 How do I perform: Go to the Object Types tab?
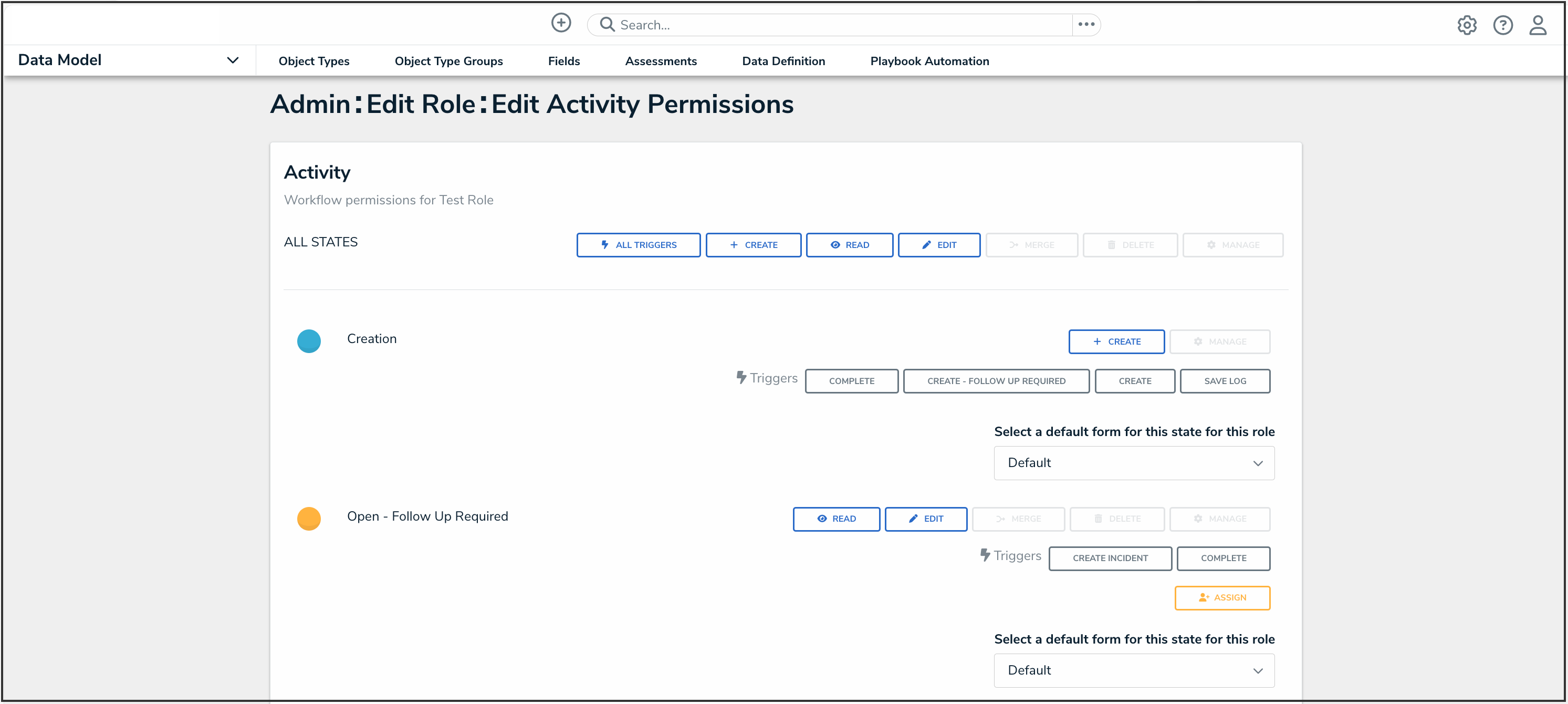point(313,61)
